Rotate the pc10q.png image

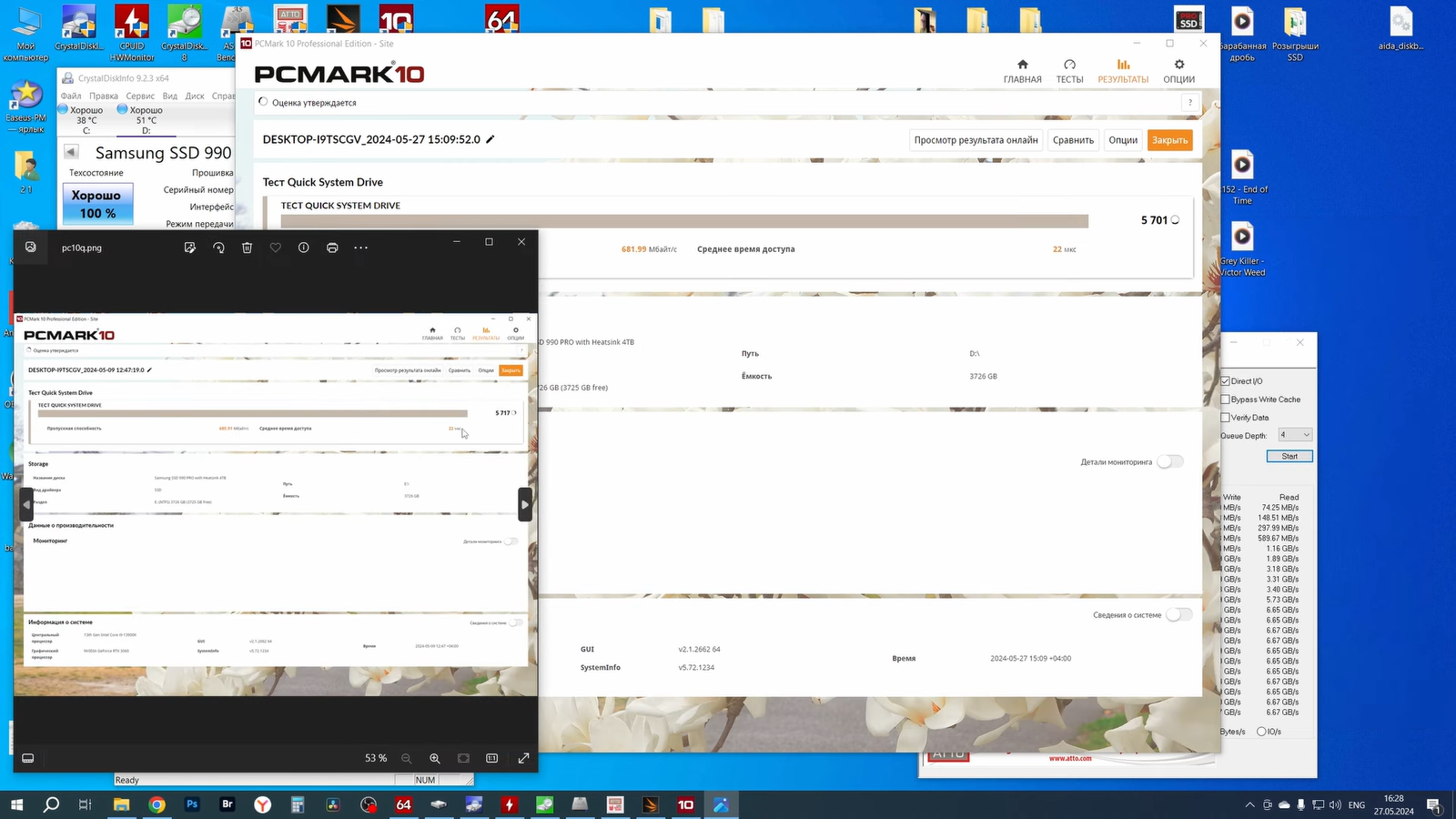(x=218, y=248)
